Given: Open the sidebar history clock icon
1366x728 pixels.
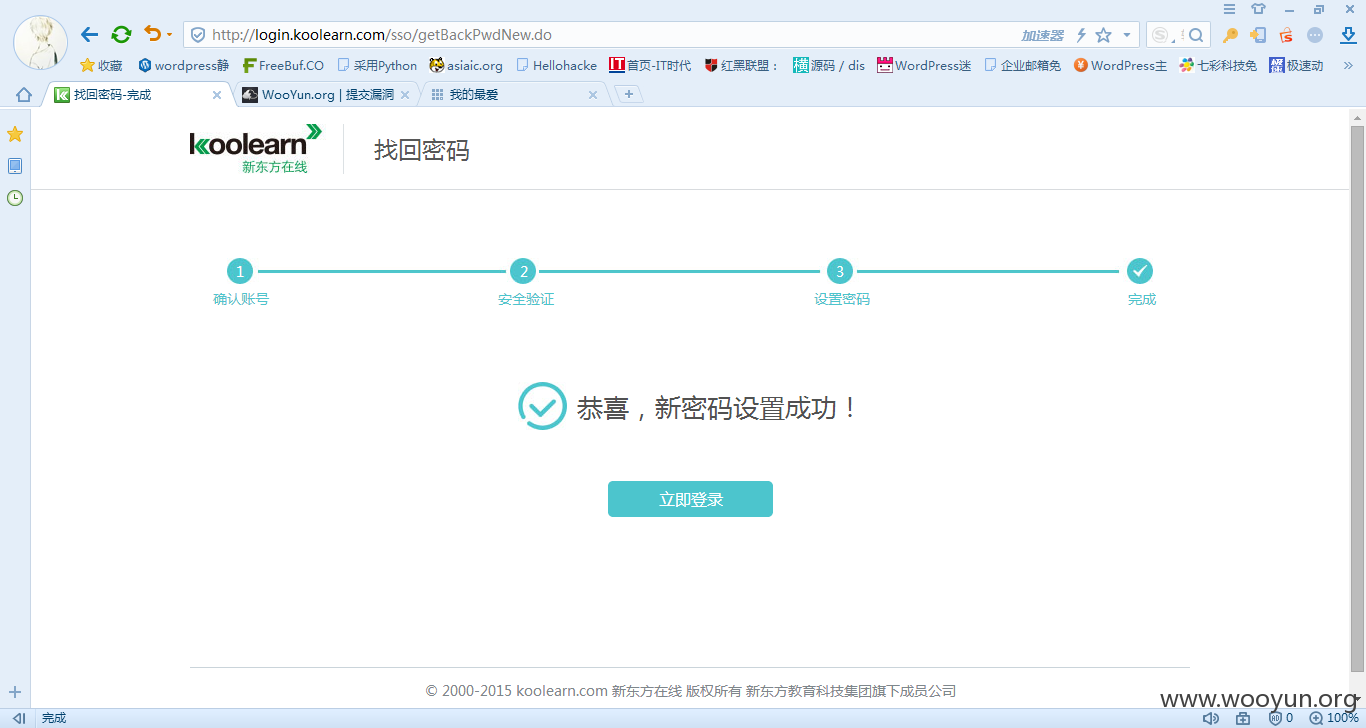Looking at the screenshot, I should tap(15, 198).
